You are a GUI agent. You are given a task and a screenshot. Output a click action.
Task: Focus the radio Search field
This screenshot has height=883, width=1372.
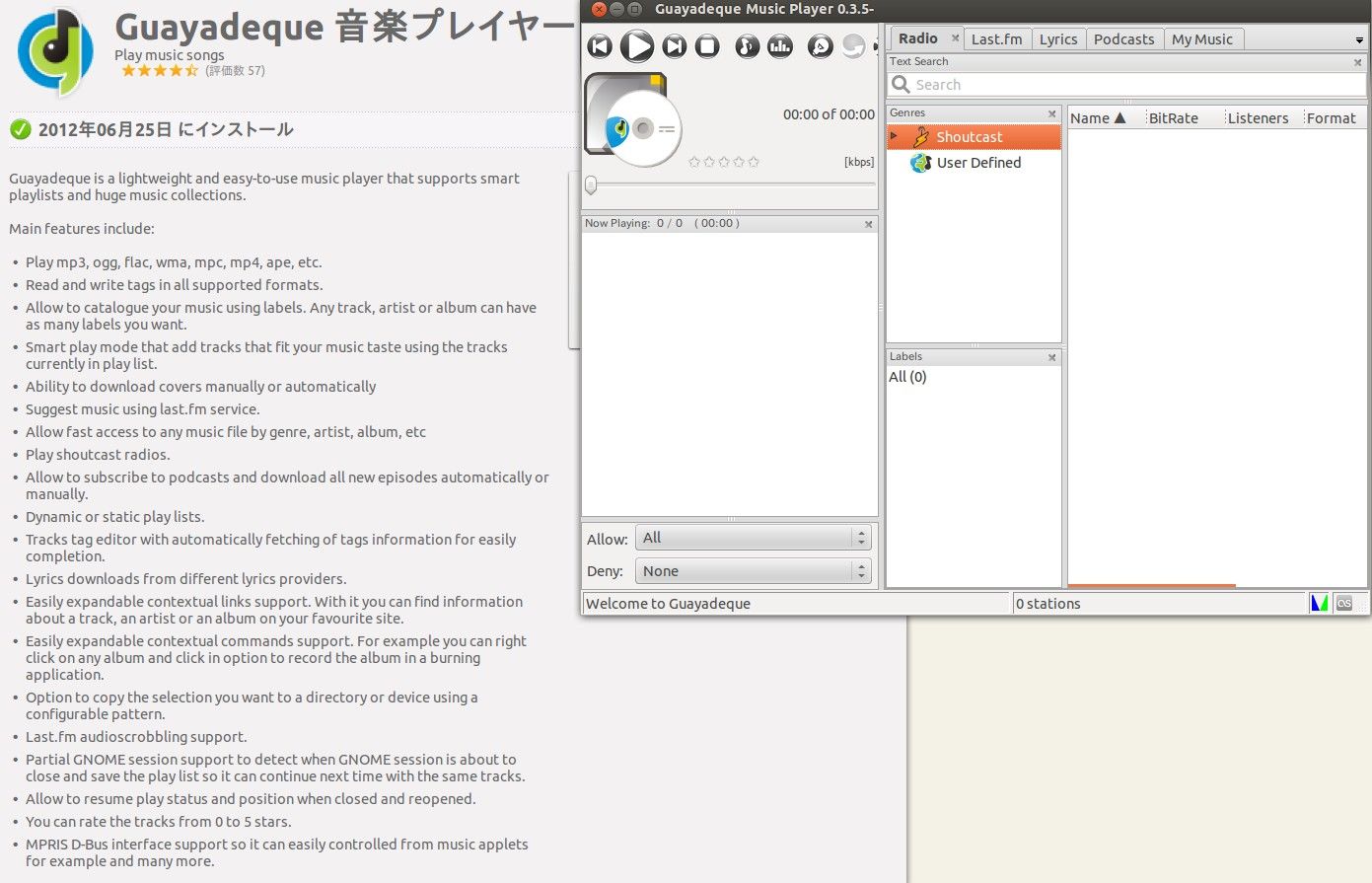pos(1127,85)
